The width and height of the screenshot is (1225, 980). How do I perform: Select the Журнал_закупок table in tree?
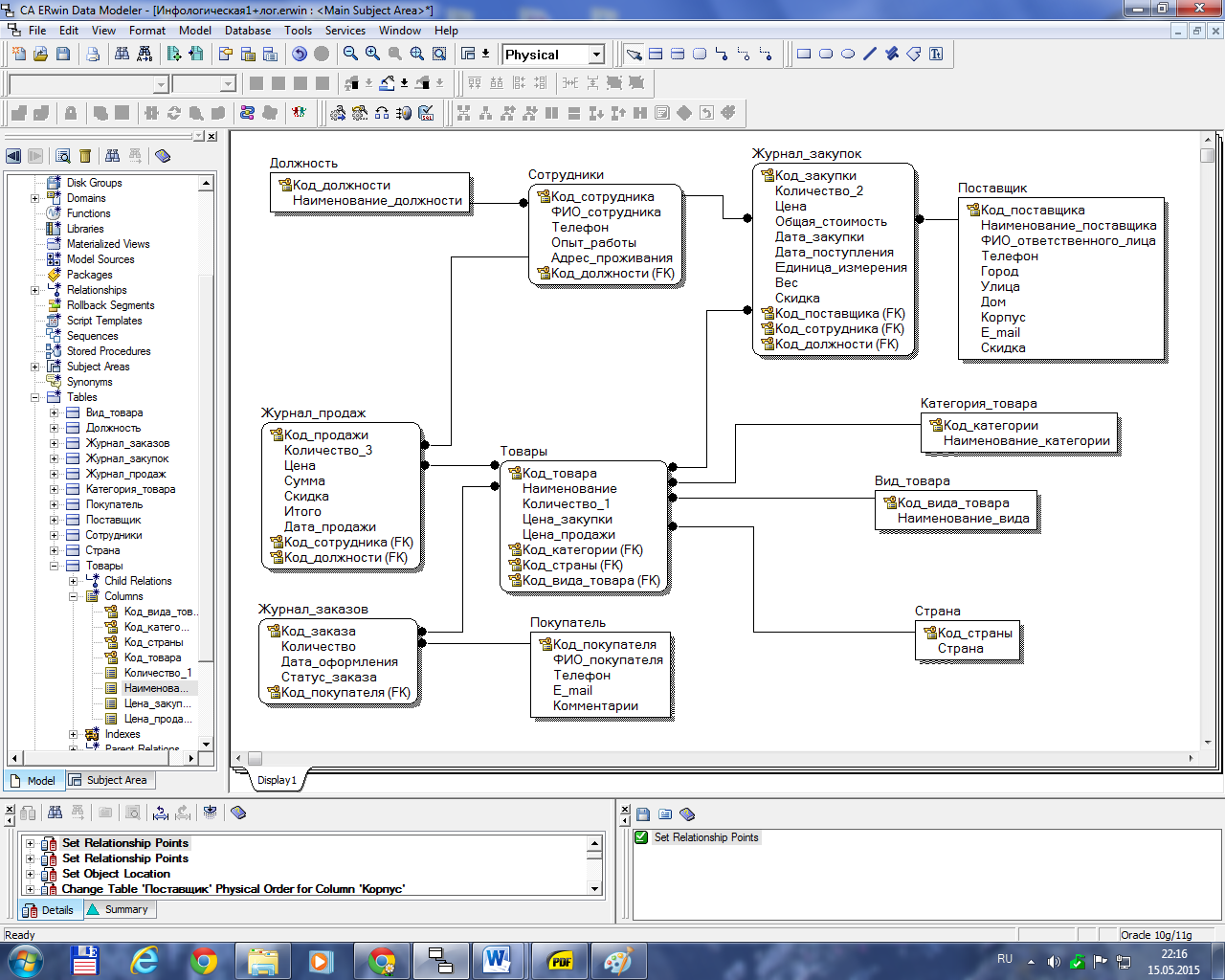click(x=127, y=458)
